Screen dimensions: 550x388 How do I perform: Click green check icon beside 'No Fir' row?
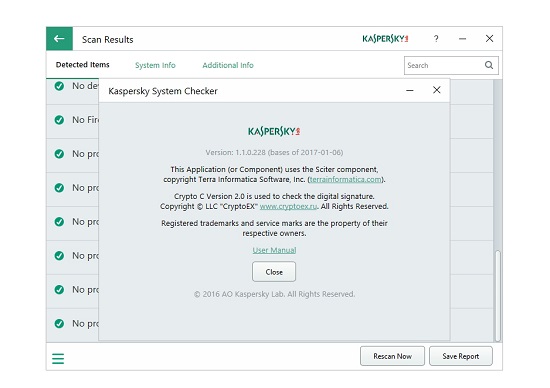[59, 120]
